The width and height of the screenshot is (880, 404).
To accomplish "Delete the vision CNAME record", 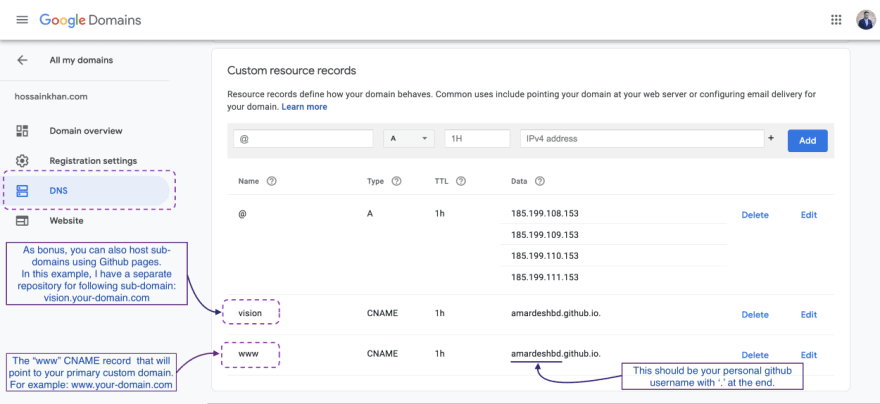I will click(755, 315).
